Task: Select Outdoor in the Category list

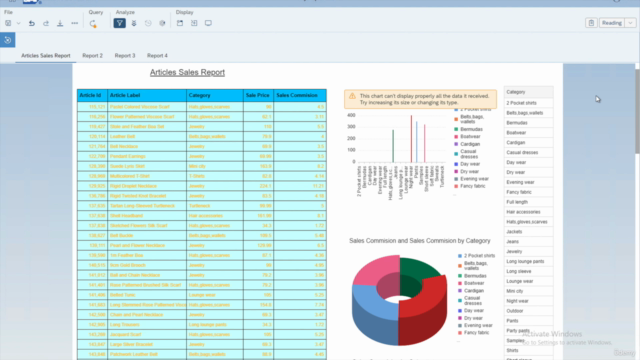Action: [529, 311]
